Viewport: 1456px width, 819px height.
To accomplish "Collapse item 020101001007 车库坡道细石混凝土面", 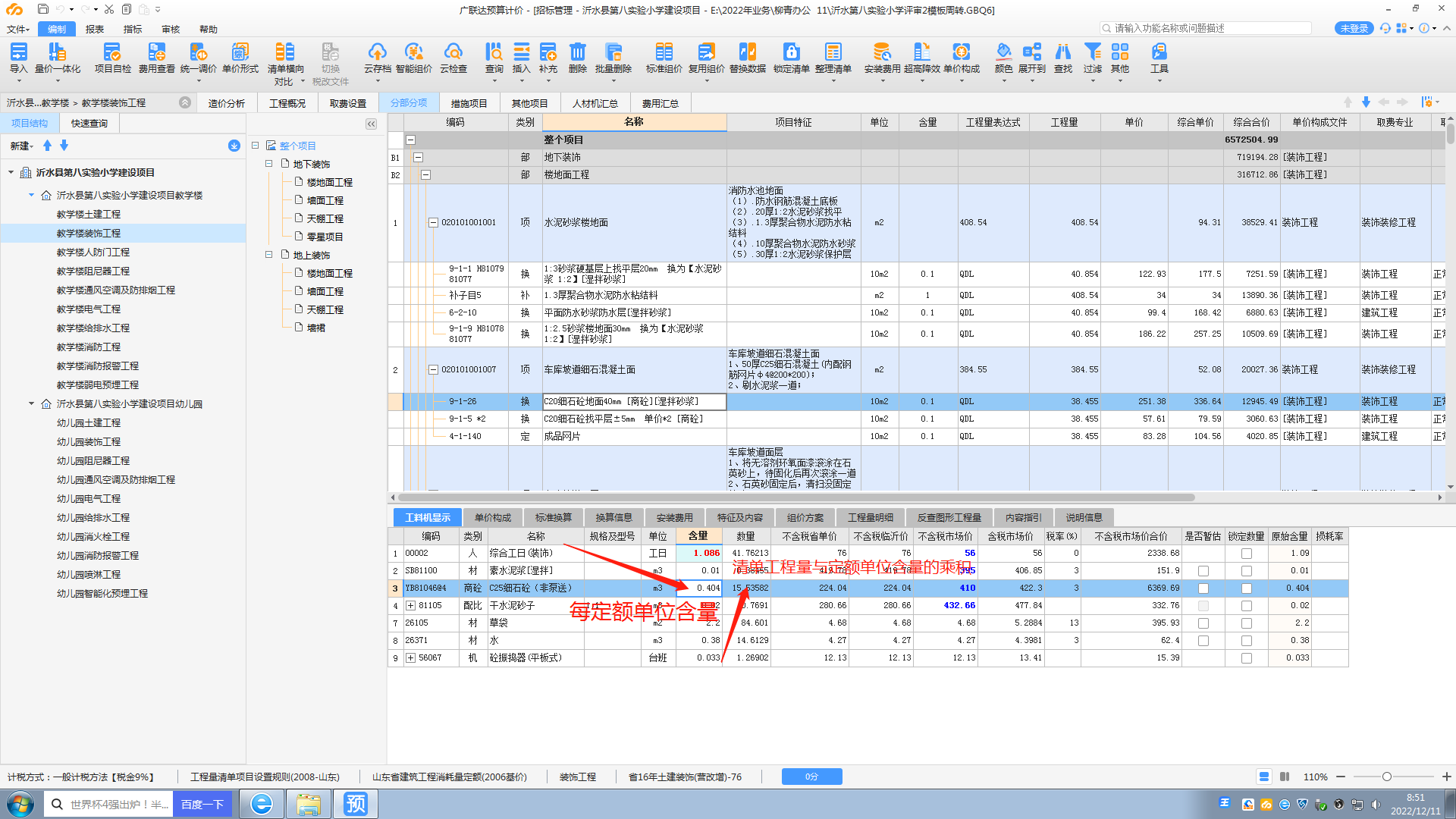I will tap(434, 370).
